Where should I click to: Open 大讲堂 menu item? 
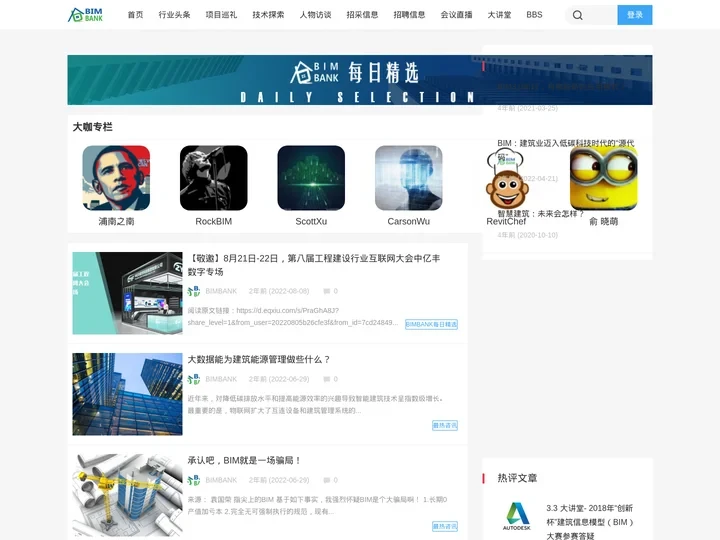click(500, 15)
